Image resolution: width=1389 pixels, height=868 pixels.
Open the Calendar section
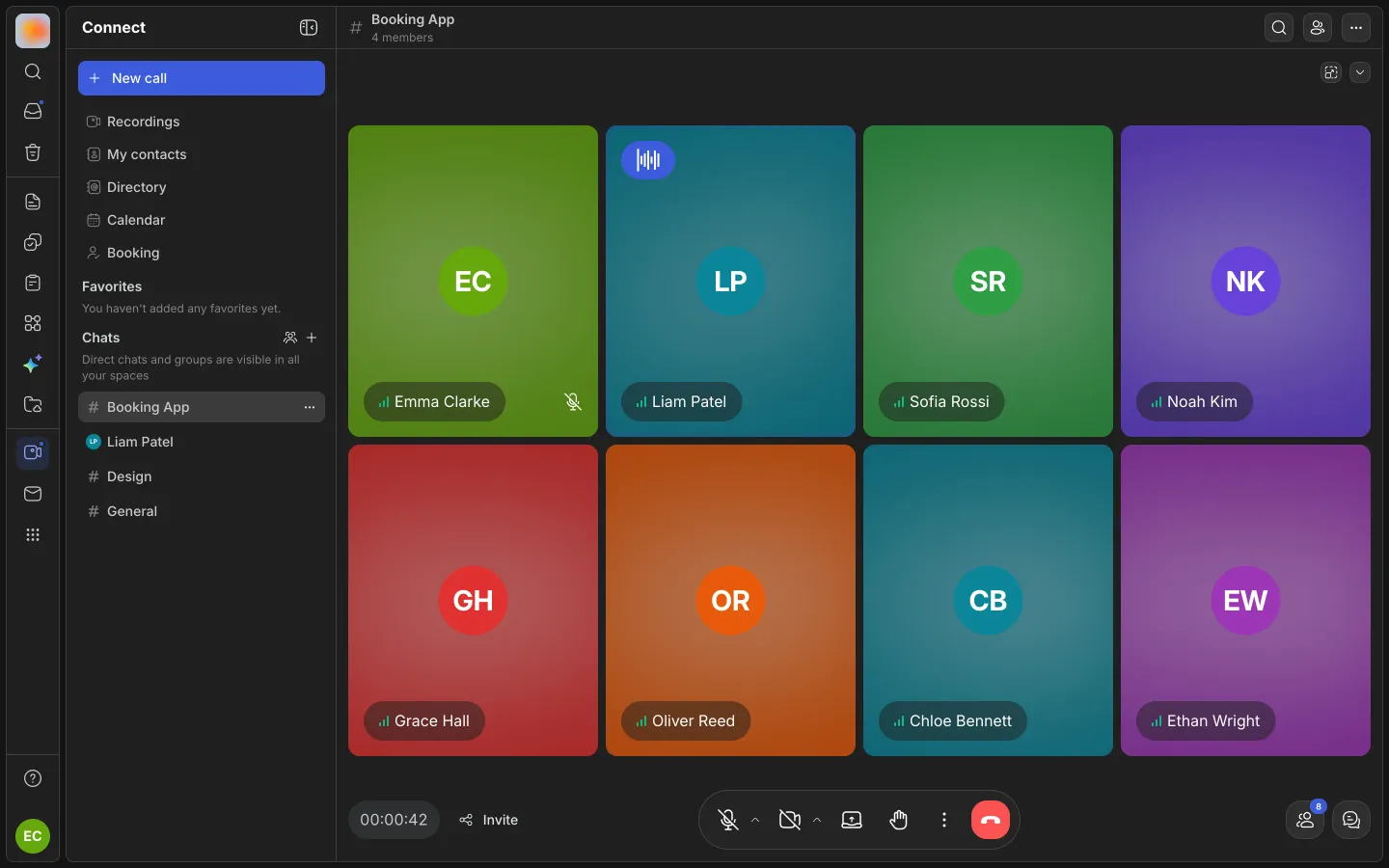coord(202,220)
